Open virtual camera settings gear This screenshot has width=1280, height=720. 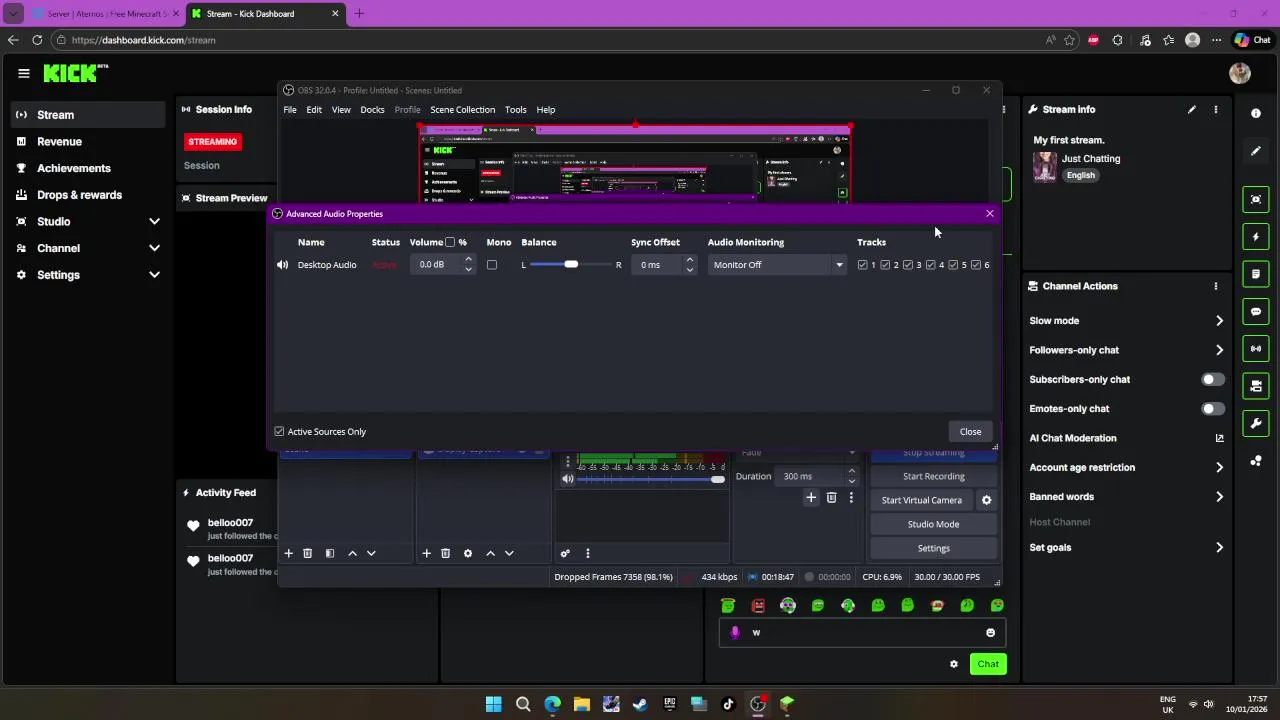coord(986,500)
